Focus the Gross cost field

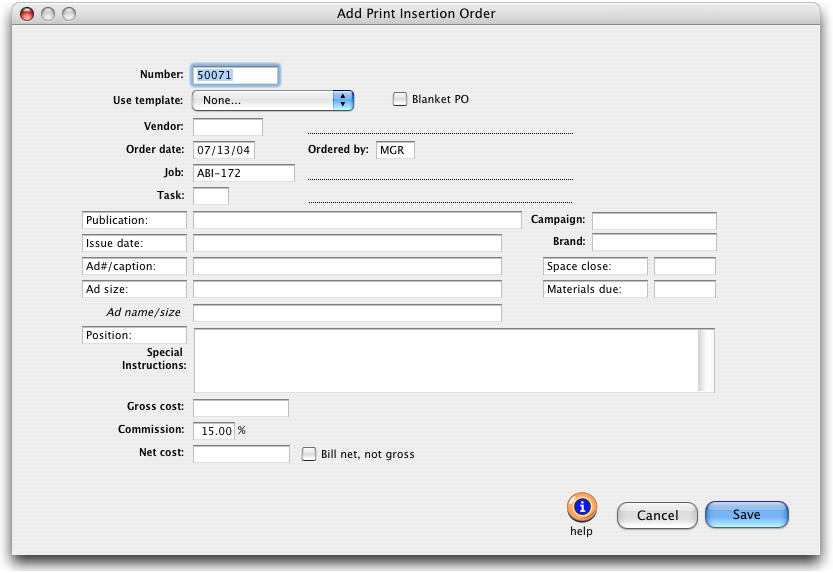click(x=240, y=408)
